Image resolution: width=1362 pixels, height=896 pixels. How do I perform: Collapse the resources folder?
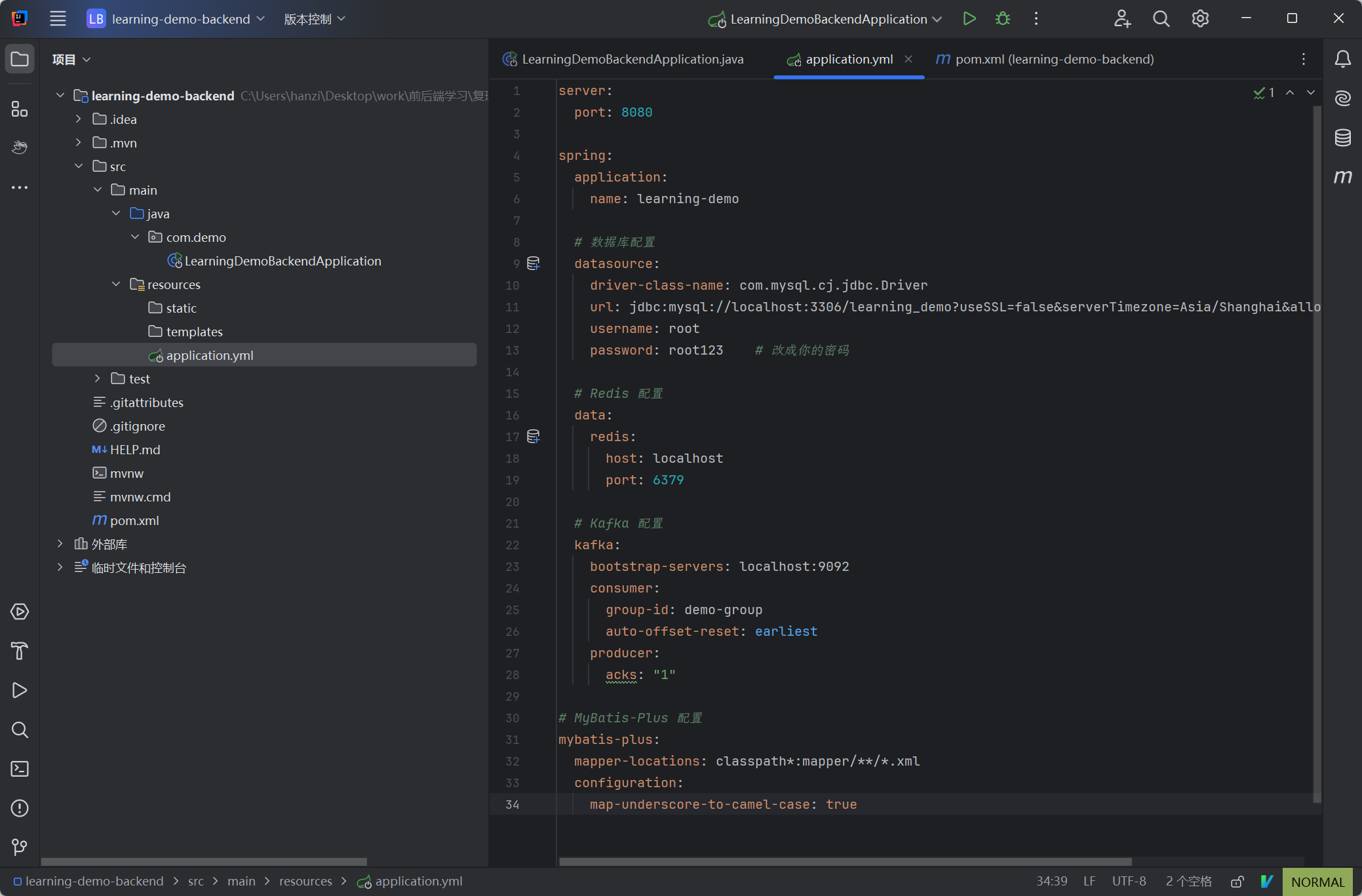[x=116, y=284]
